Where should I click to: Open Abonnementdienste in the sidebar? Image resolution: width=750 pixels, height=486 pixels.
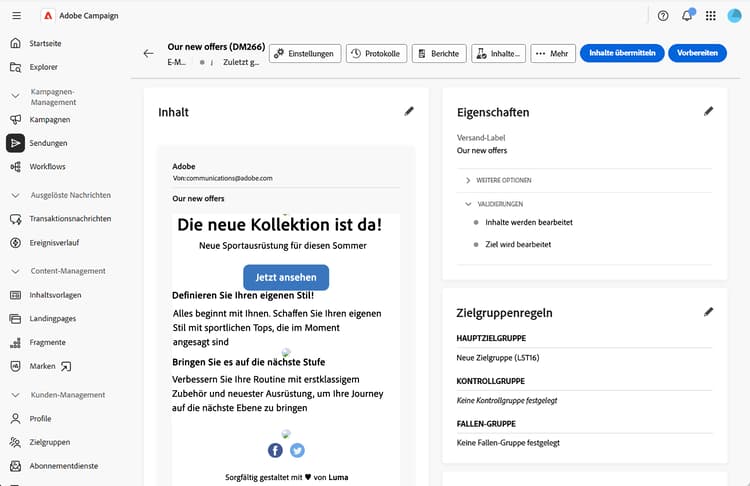pyautogui.click(x=64, y=466)
